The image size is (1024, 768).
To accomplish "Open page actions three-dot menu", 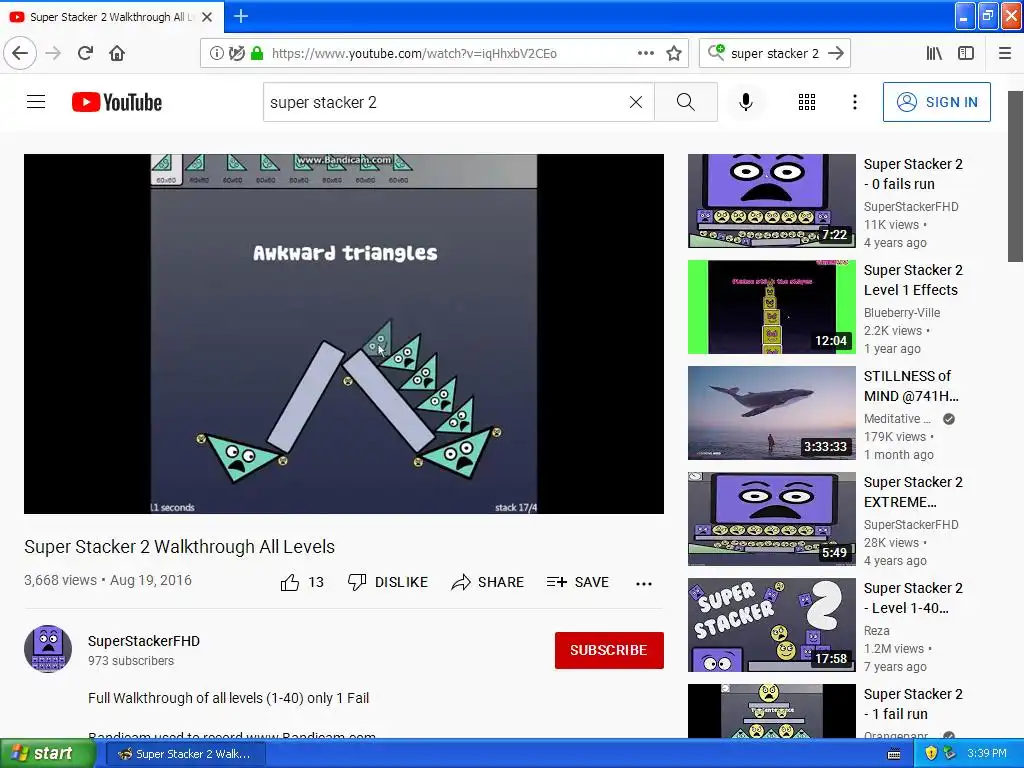I will (646, 54).
